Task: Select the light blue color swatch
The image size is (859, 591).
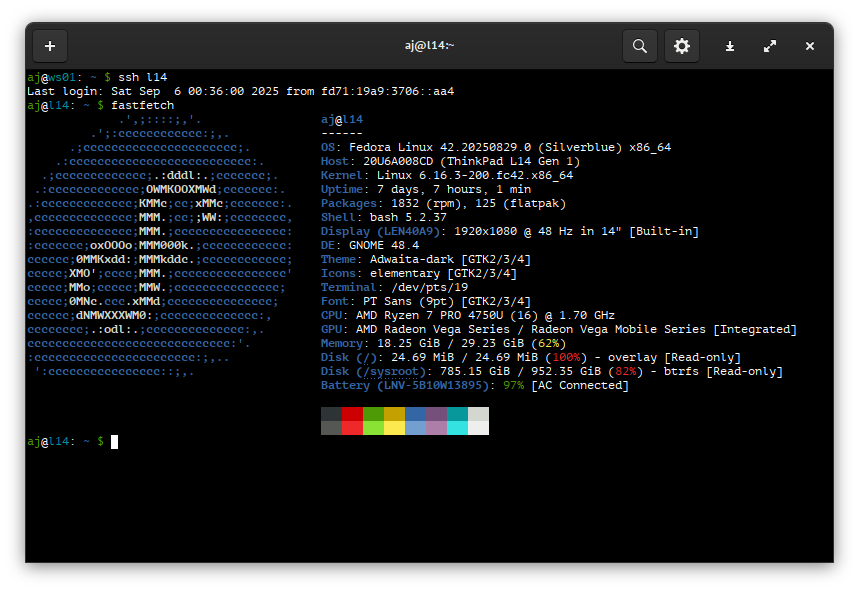Action: tap(415, 428)
